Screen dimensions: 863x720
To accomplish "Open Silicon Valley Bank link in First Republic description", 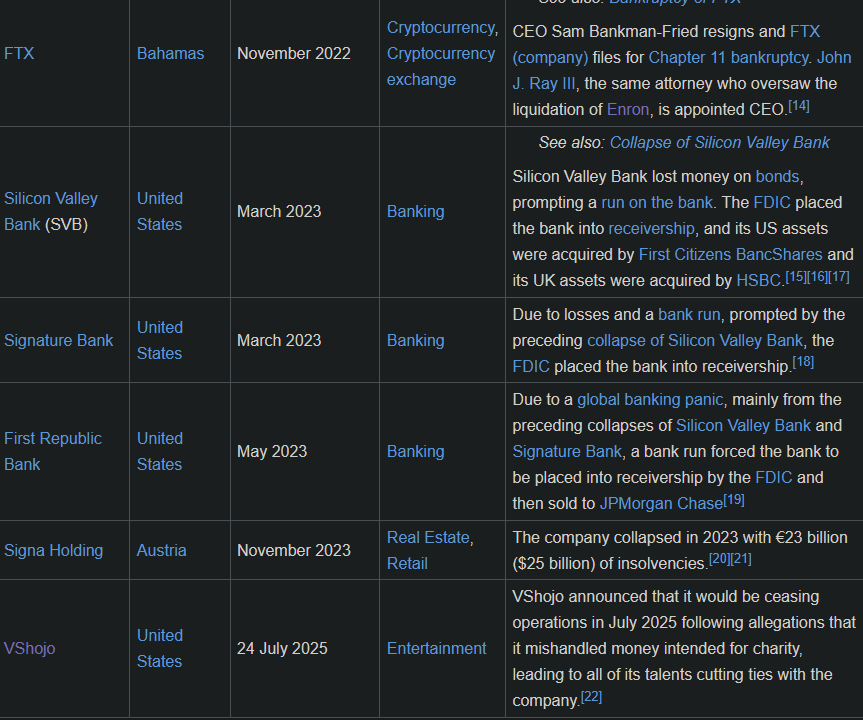I will click(743, 426).
